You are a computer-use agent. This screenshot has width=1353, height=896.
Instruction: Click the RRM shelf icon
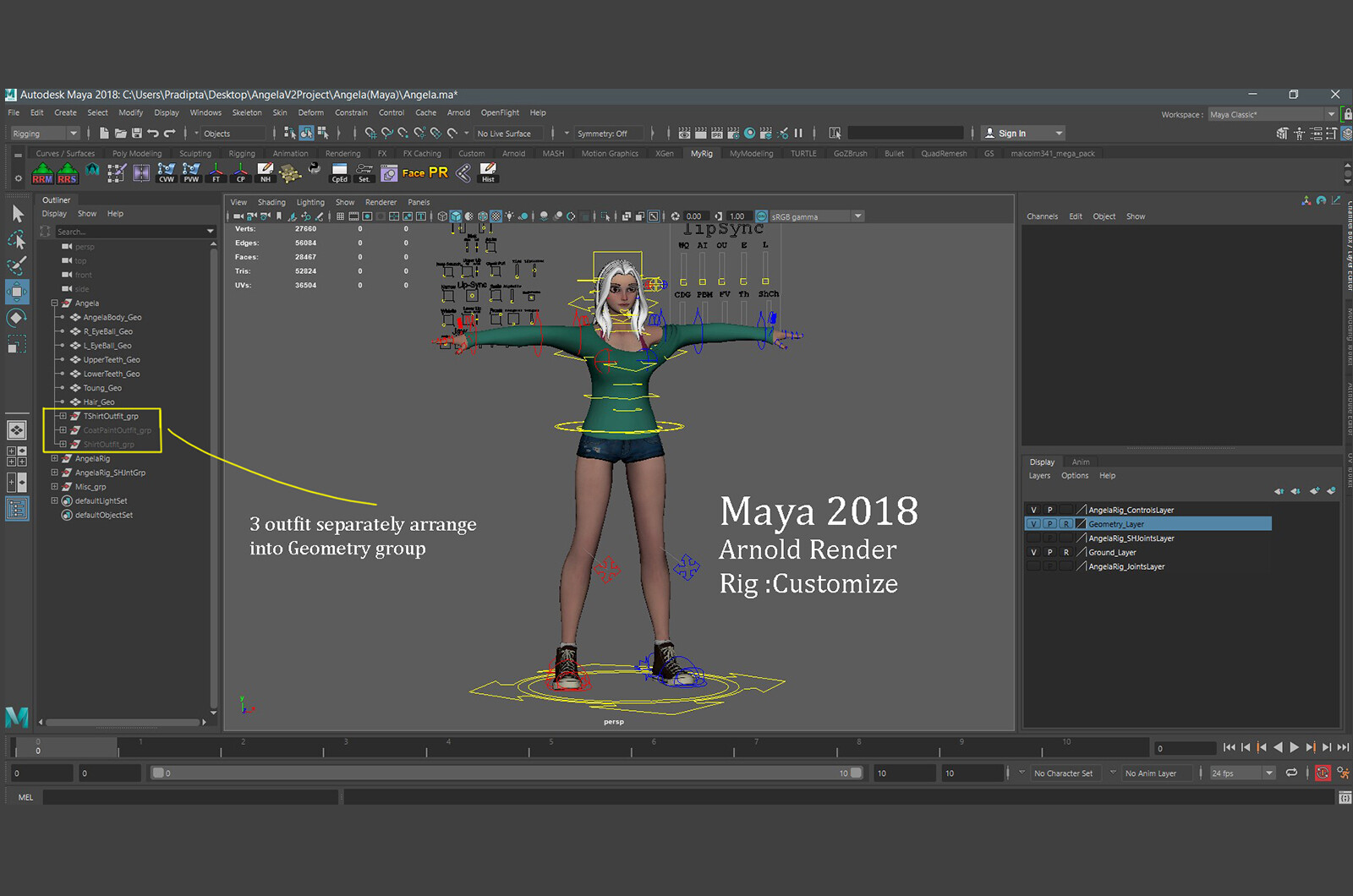point(42,173)
